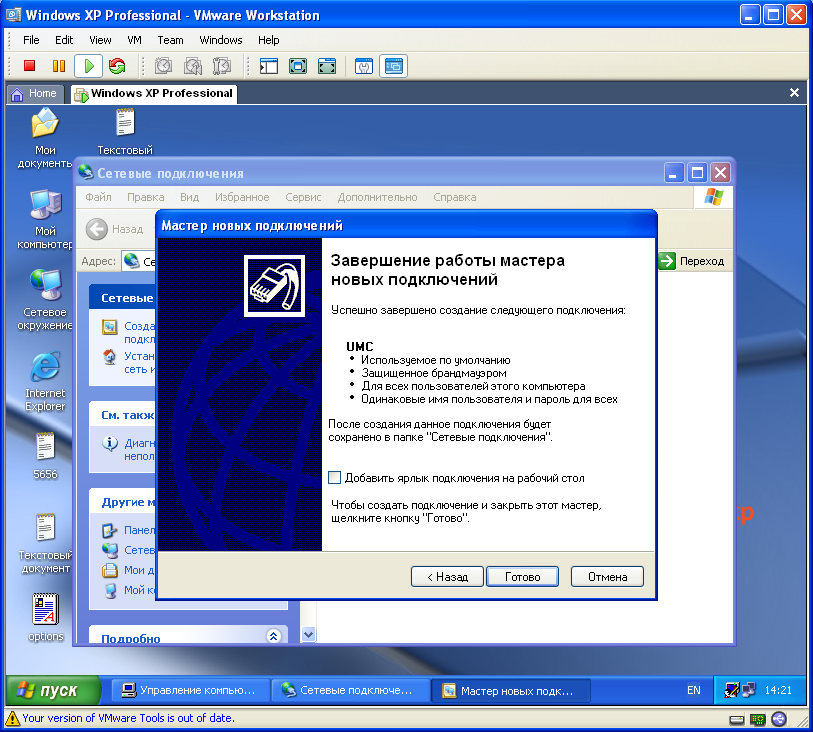This screenshot has width=813, height=732.
Task: Open the options file on desktop
Action: [x=46, y=617]
